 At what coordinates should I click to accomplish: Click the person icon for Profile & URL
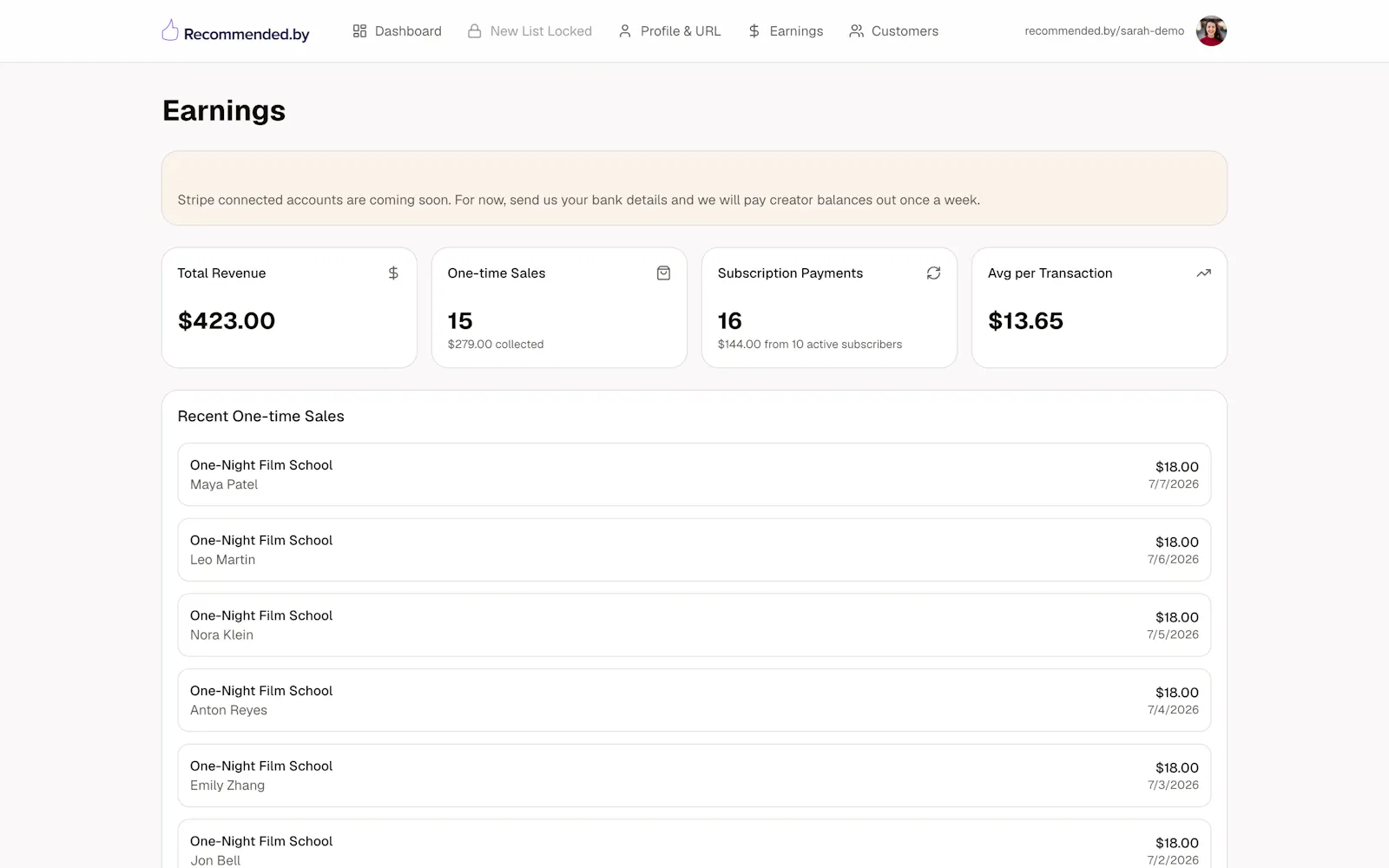(625, 31)
